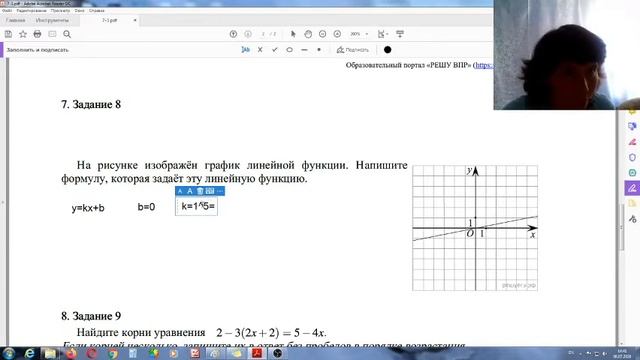This screenshot has width=640, height=360.
Task: Open the more tools icon in right panel
Action: coord(632,219)
